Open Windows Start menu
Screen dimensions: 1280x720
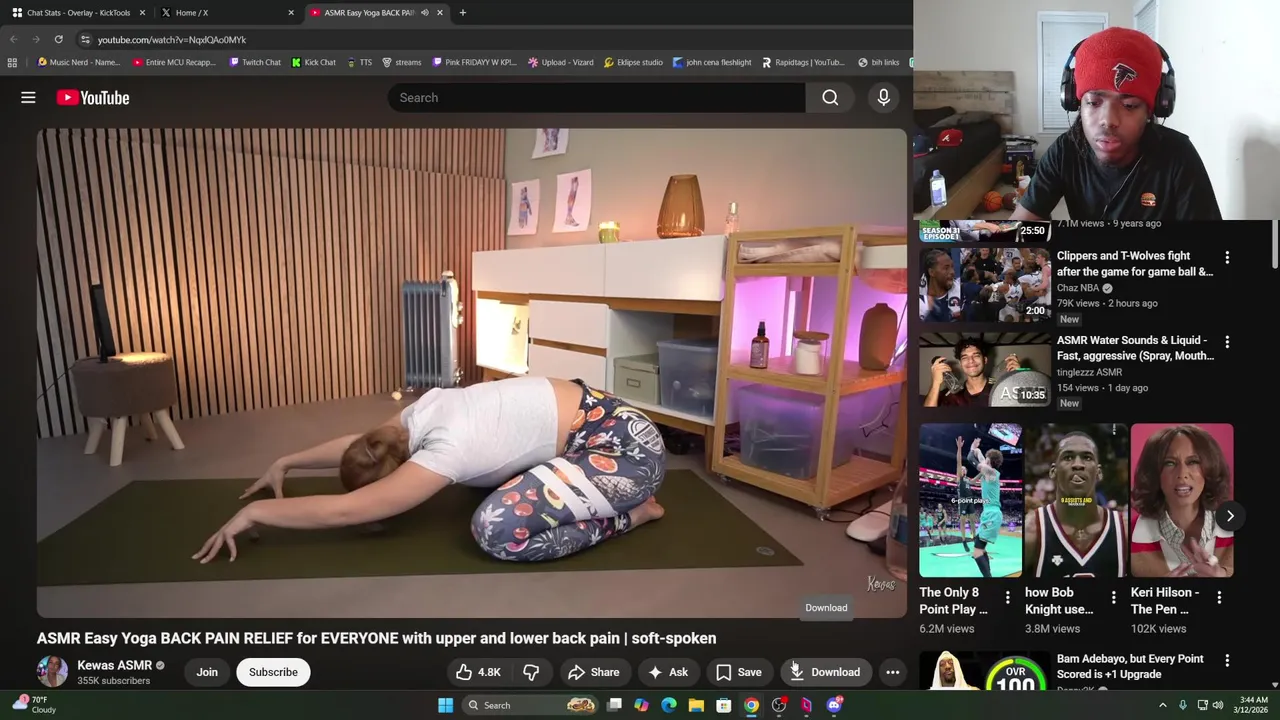point(445,705)
